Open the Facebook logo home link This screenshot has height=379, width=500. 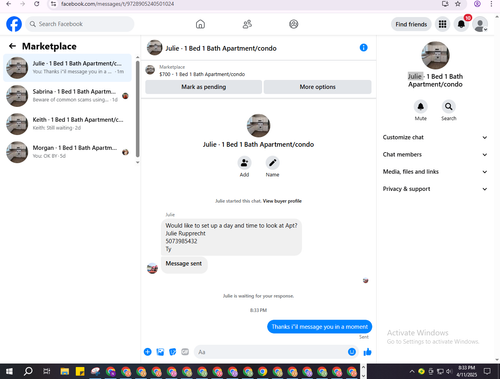click(14, 24)
